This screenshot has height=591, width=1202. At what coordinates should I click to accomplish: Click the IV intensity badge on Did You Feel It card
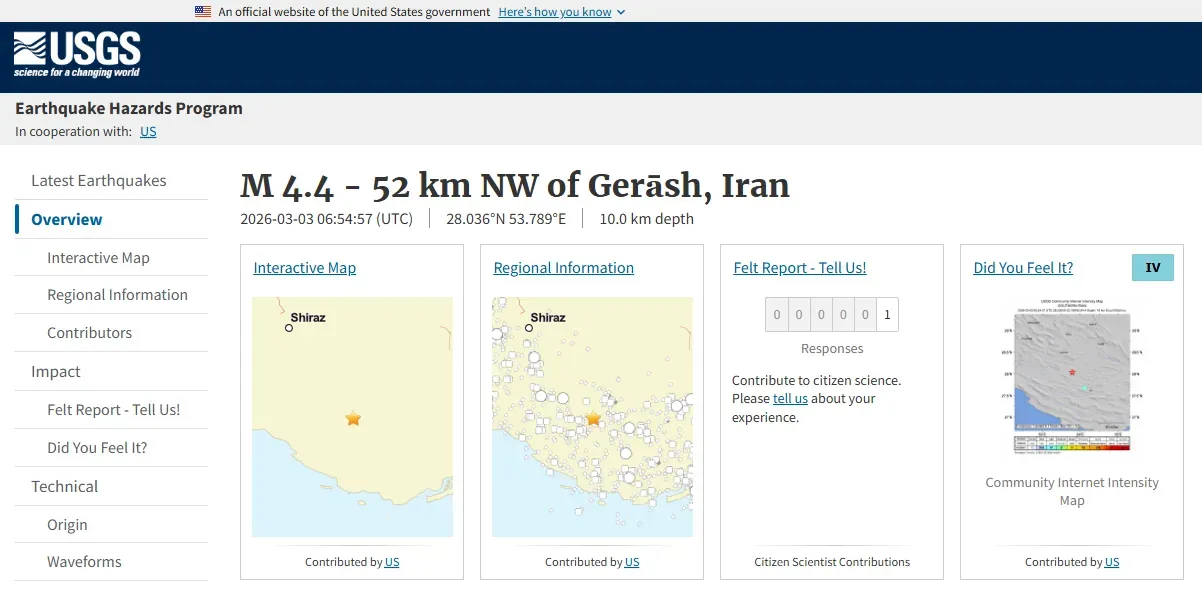pyautogui.click(x=1152, y=267)
